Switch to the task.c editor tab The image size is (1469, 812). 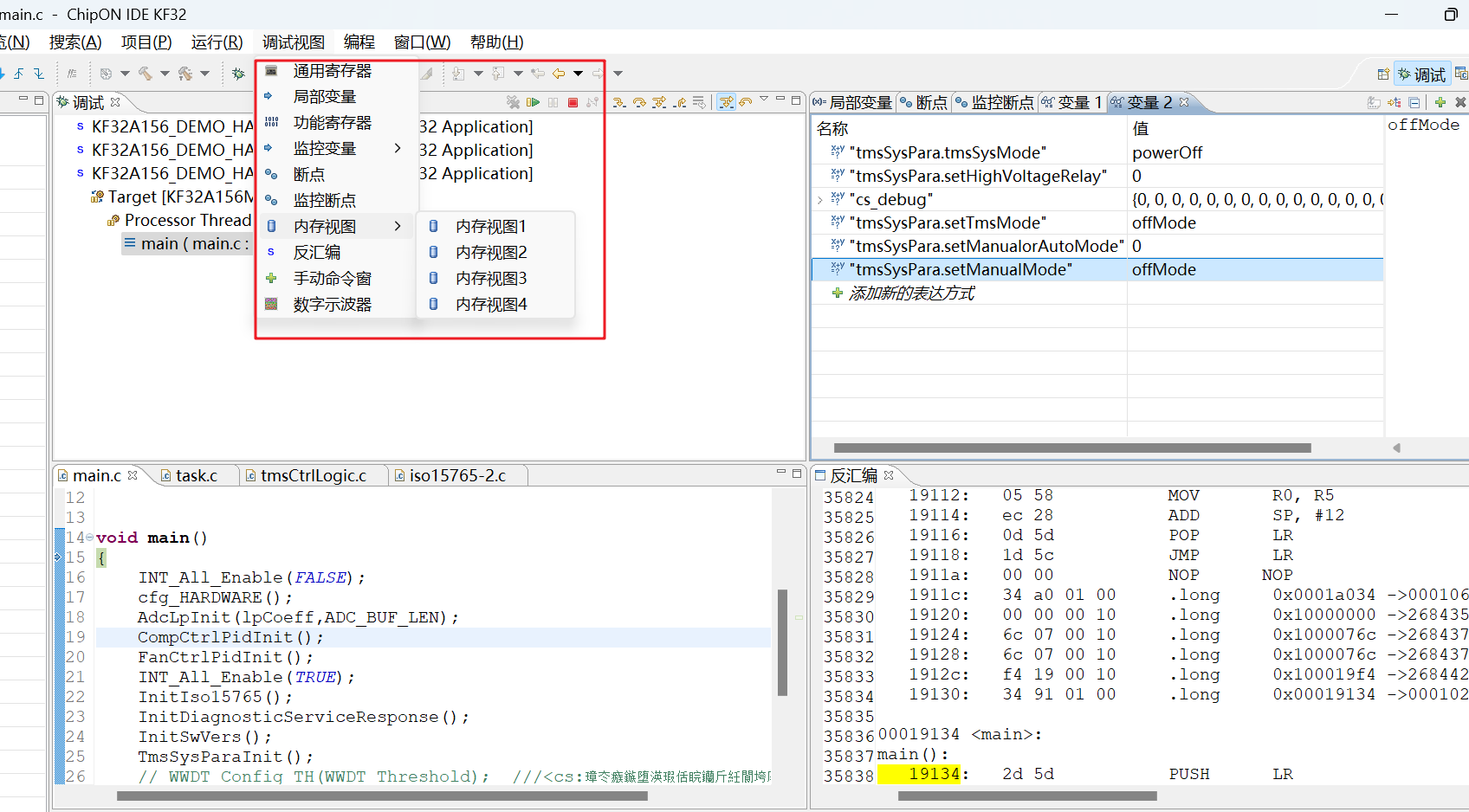coord(196,475)
